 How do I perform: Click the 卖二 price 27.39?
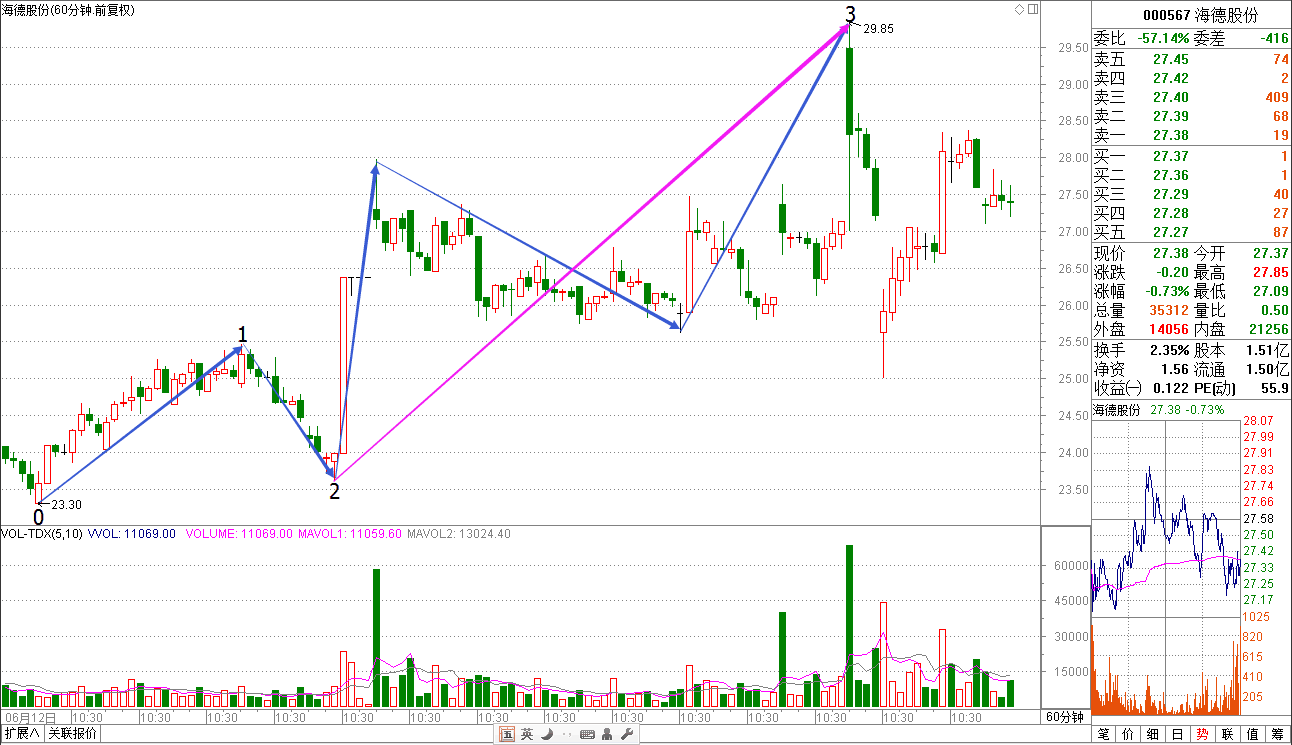1170,116
